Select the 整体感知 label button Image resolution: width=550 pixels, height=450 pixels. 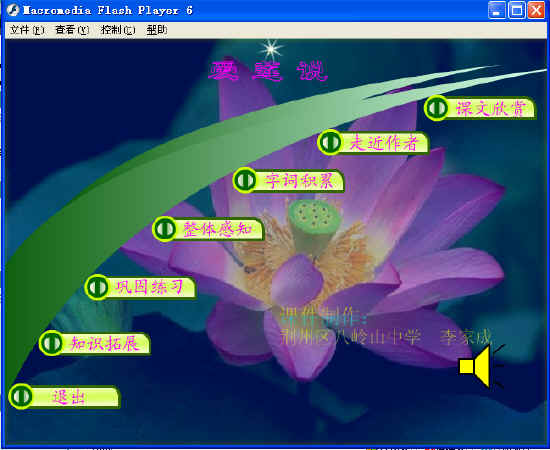[x=220, y=230]
